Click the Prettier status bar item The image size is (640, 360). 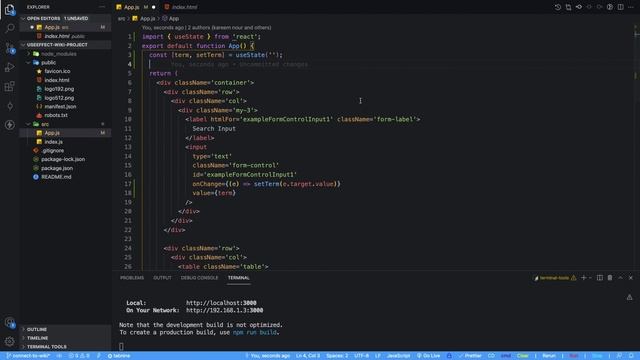pos(470,356)
